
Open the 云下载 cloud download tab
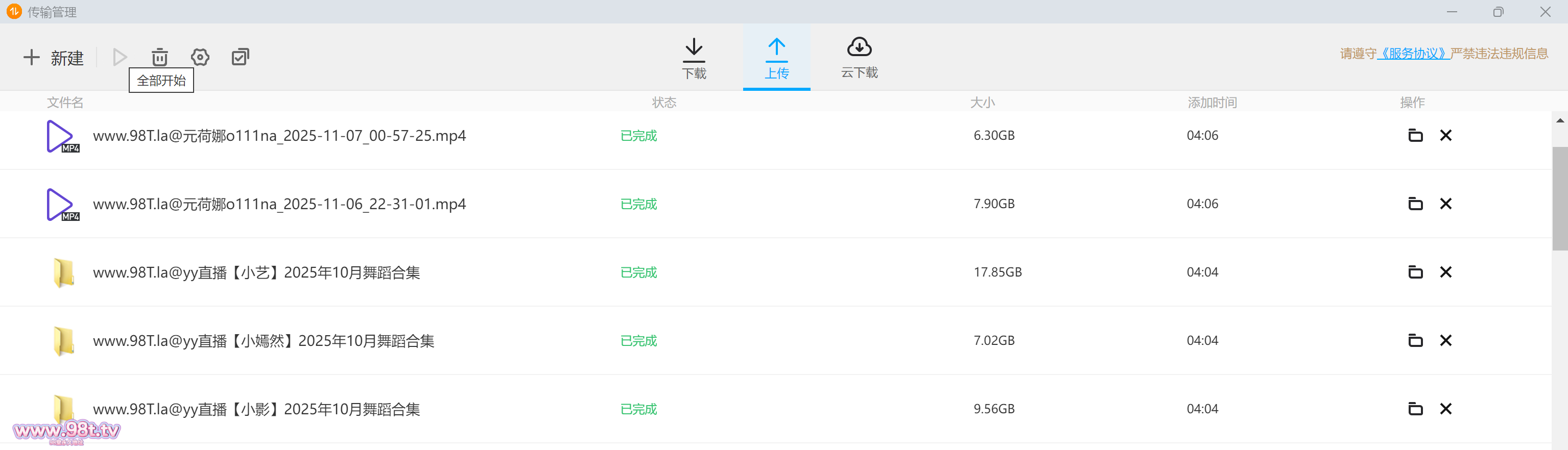859,58
